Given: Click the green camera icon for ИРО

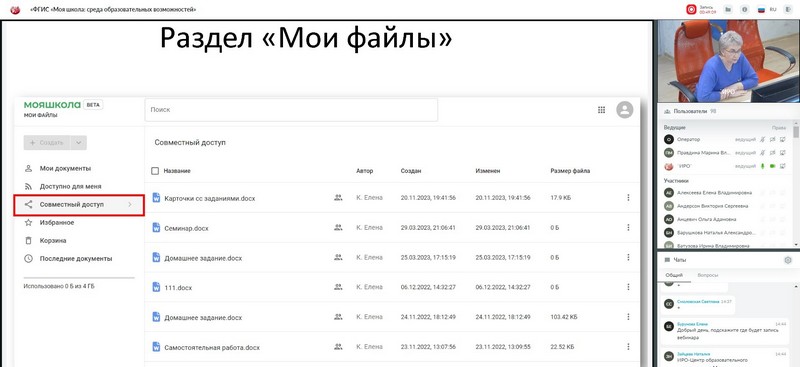Looking at the screenshot, I should [773, 166].
